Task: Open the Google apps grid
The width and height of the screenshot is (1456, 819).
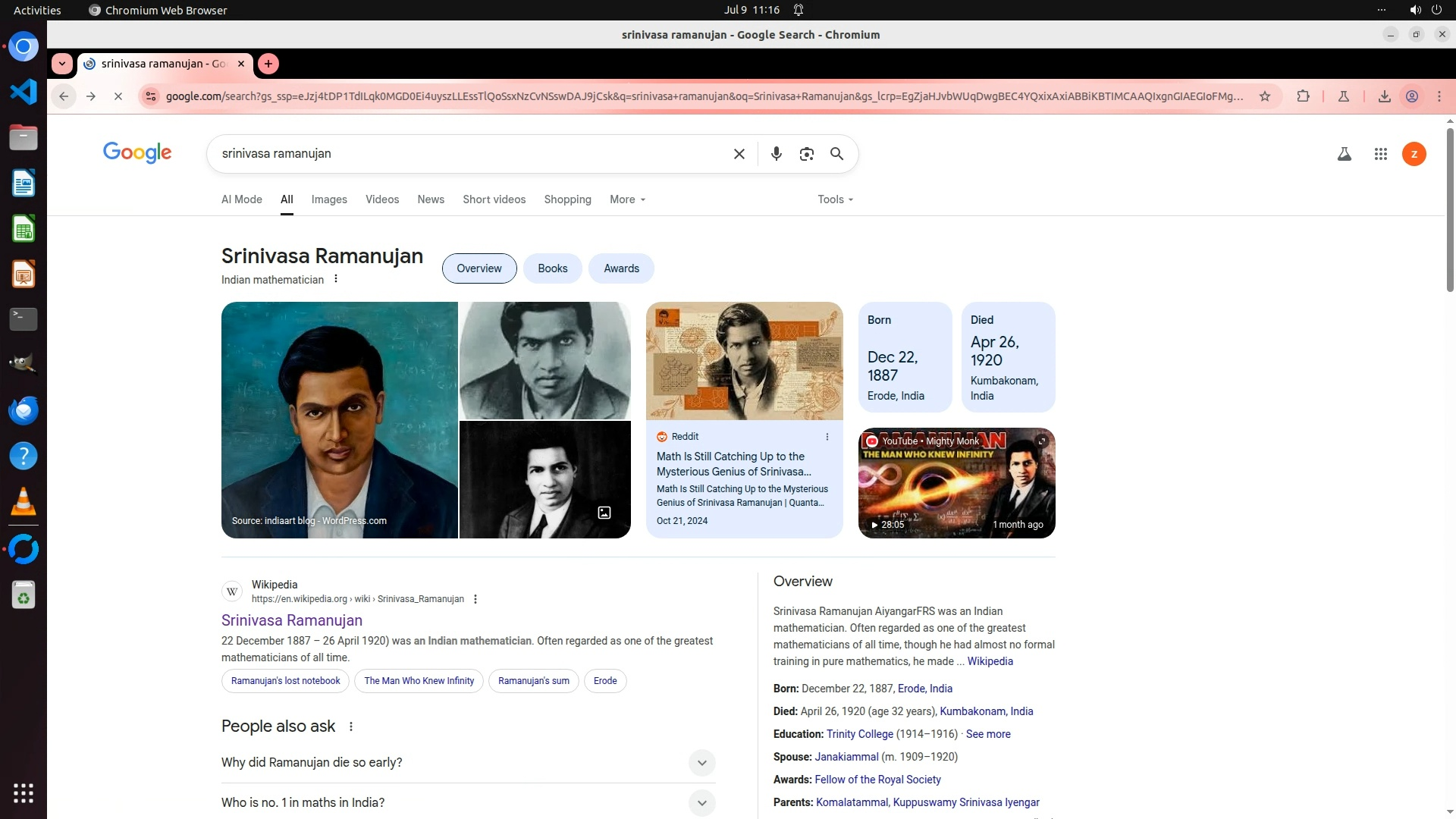Action: (x=1380, y=154)
